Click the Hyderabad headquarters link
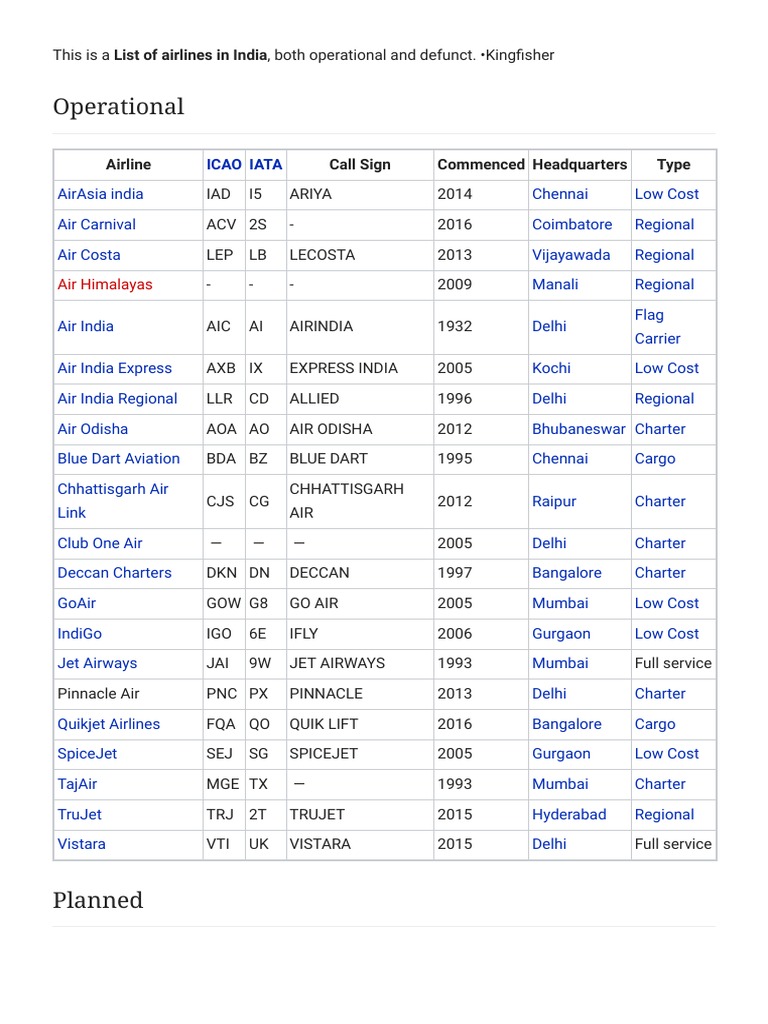Viewport: 768px width, 1024px height. point(568,814)
